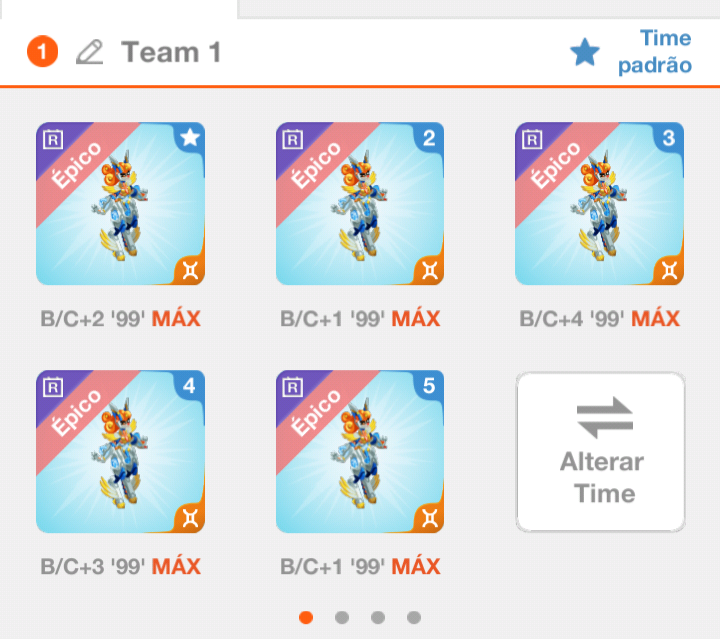The width and height of the screenshot is (720, 639).
Task: Tap the leader star badge on first card
Action: [190, 136]
